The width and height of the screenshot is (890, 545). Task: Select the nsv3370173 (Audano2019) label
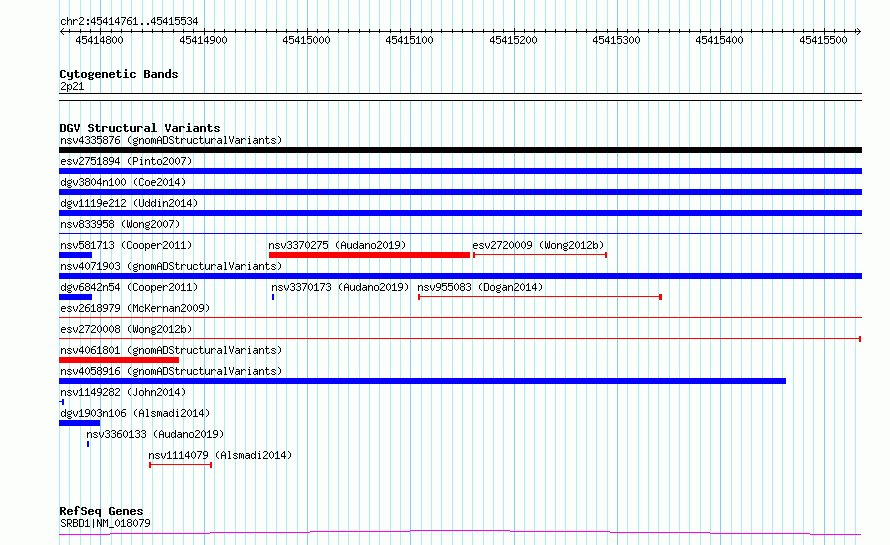pos(340,287)
